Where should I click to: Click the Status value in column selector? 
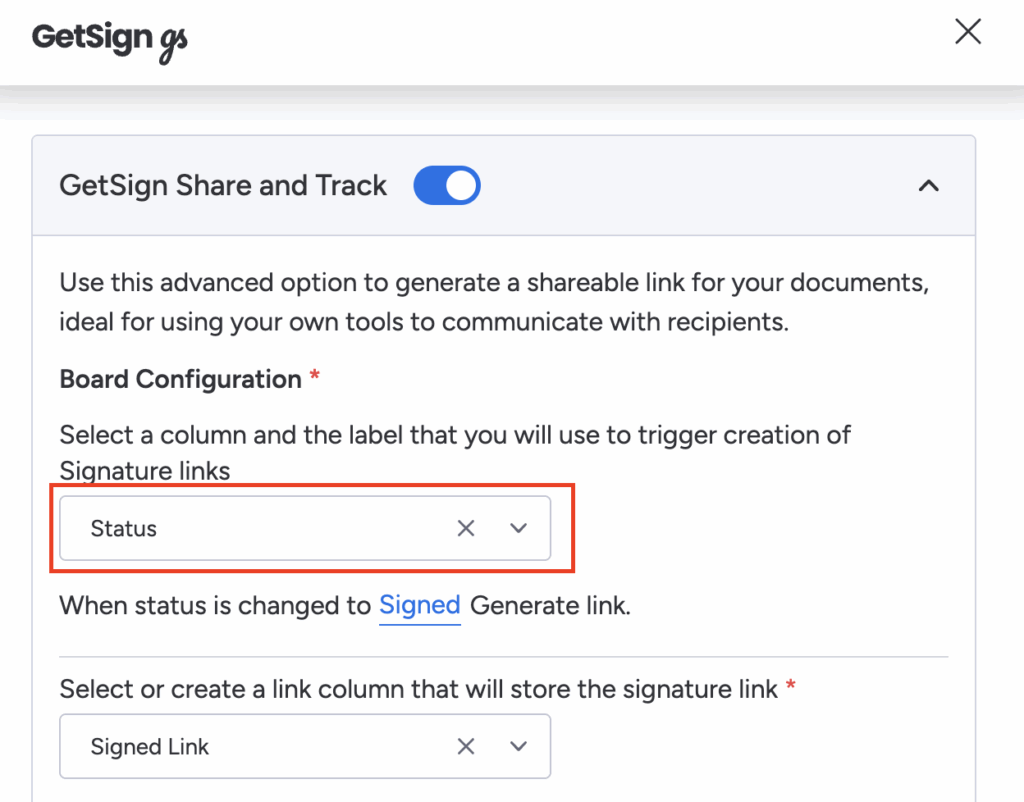tap(124, 528)
